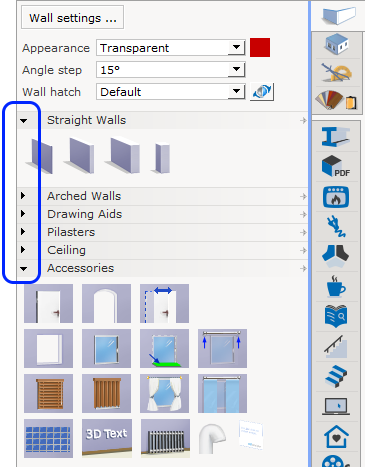The height and width of the screenshot is (467, 365).
Task: Click the red wall color swatch
Action: 260,48
